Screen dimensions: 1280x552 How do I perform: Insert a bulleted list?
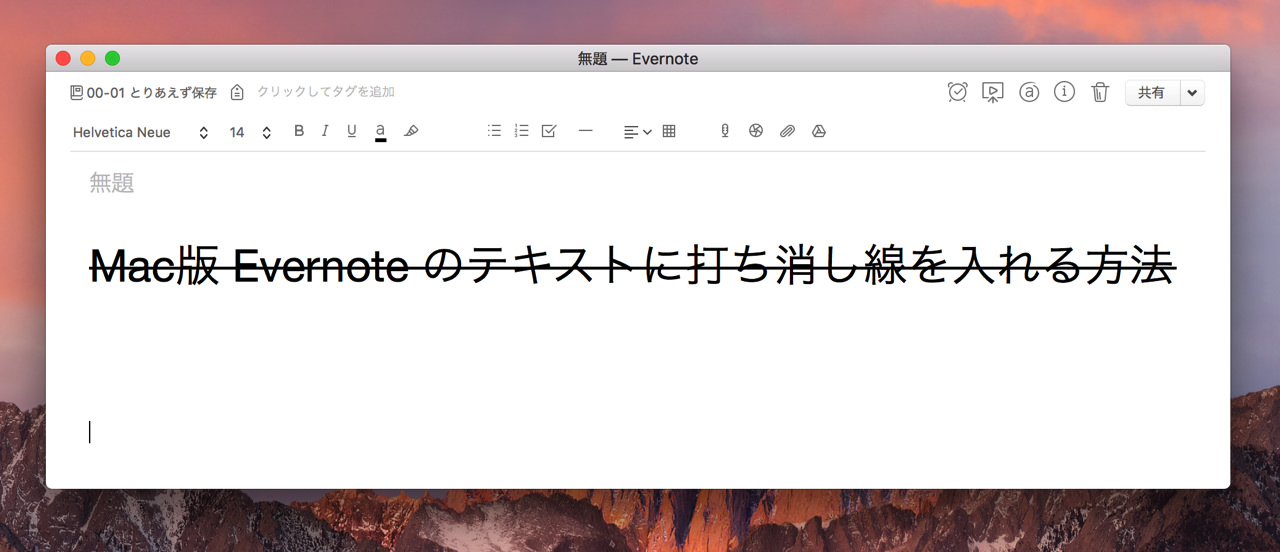pos(494,131)
